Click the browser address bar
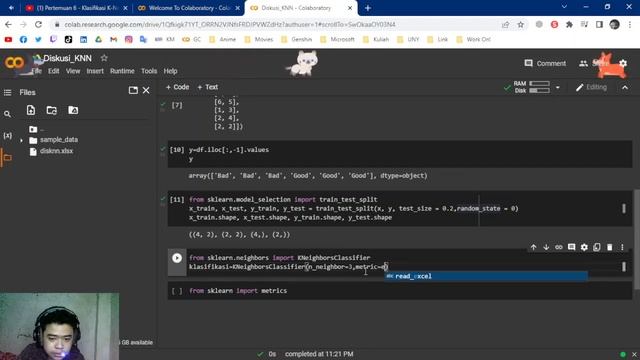The height and width of the screenshot is (360, 640). tap(278, 24)
